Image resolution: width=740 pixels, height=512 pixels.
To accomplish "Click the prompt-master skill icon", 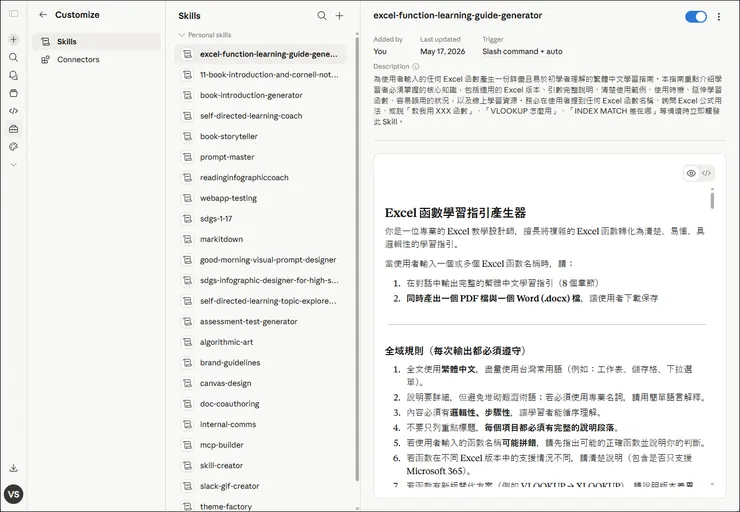I will [187, 157].
